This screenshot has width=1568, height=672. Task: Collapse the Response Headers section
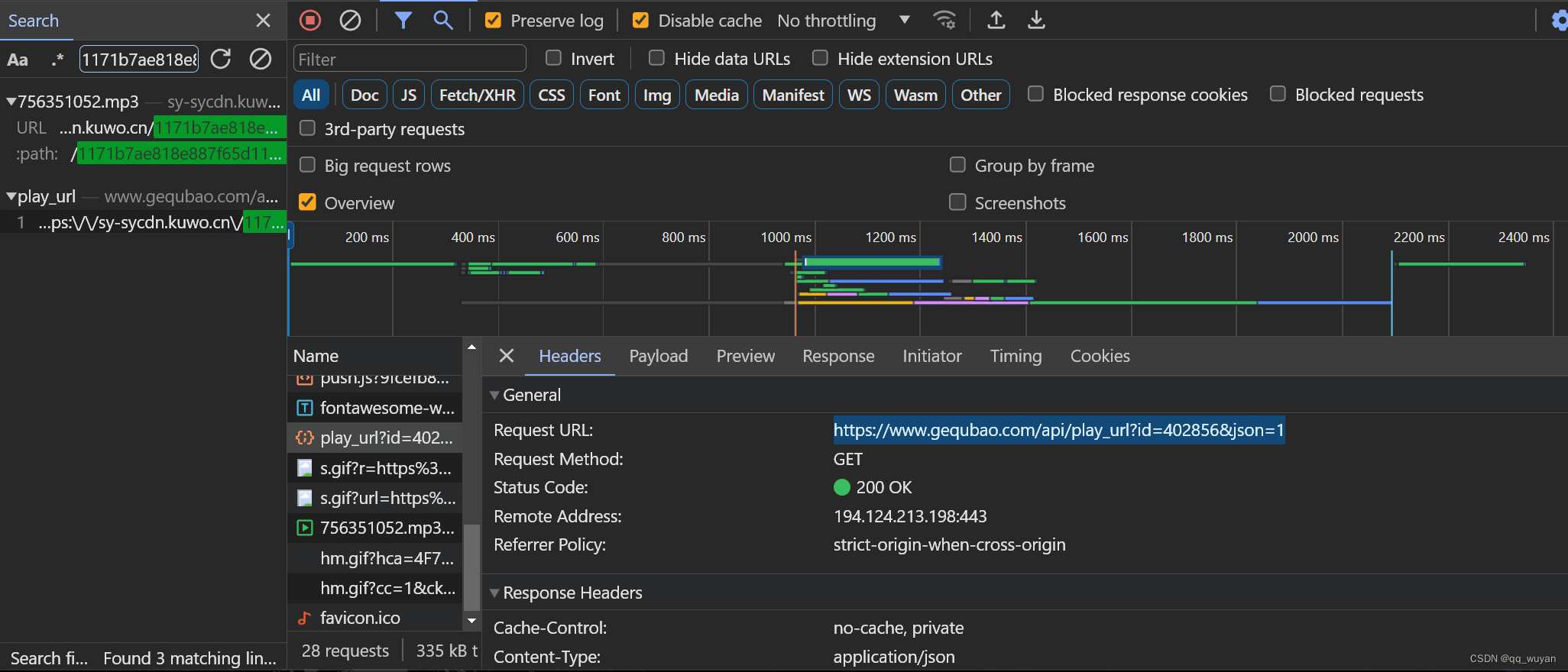[x=494, y=593]
